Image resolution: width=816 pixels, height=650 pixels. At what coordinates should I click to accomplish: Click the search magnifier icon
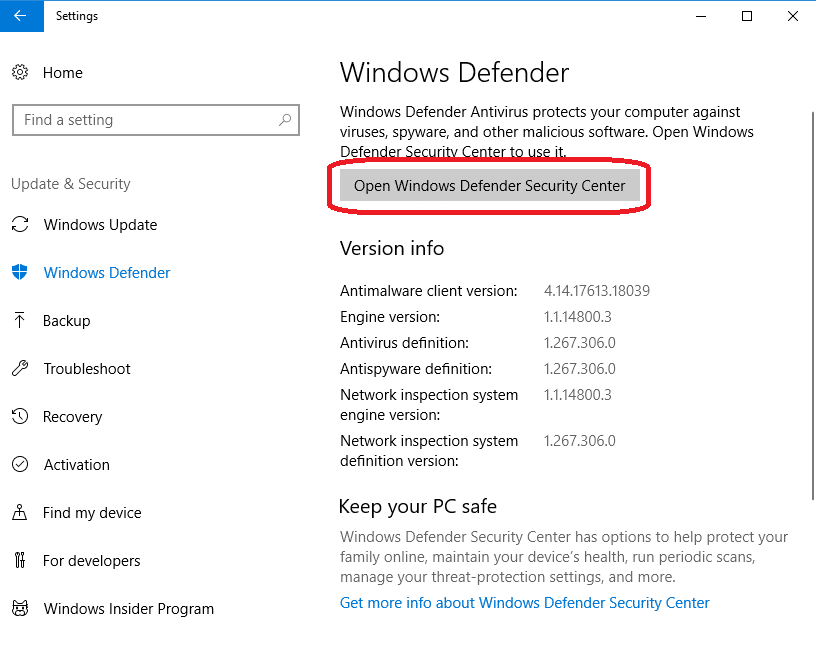pos(285,120)
